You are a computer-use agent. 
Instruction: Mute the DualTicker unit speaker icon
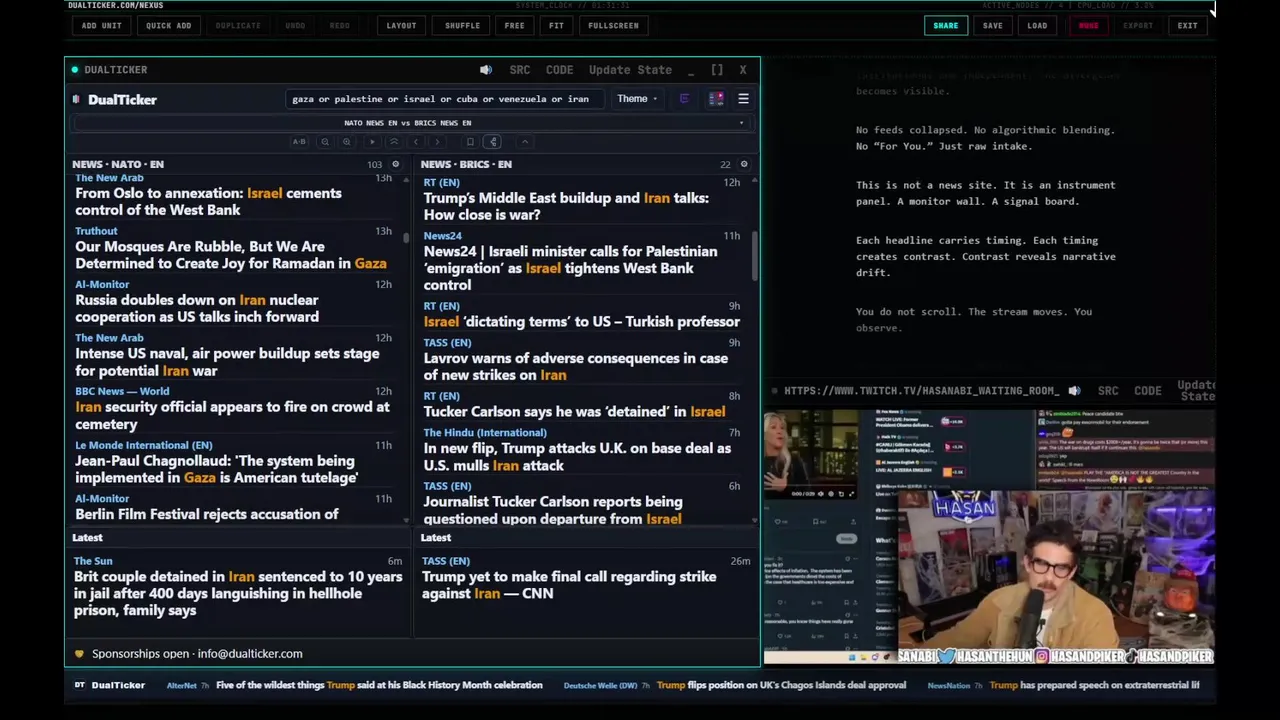486,70
